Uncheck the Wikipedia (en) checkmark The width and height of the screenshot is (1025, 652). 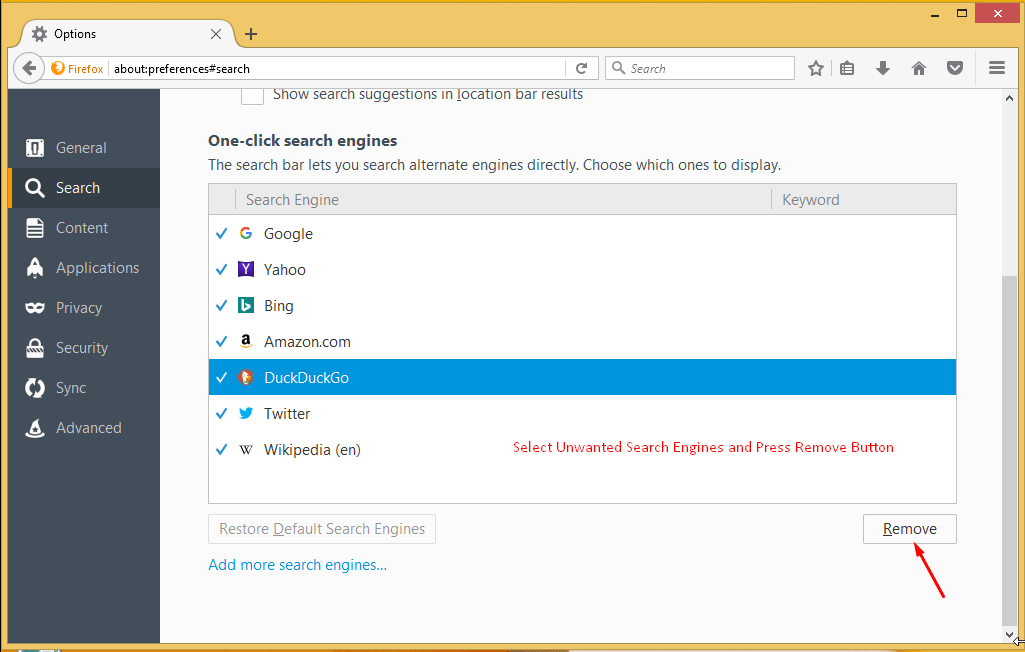pyautogui.click(x=222, y=449)
